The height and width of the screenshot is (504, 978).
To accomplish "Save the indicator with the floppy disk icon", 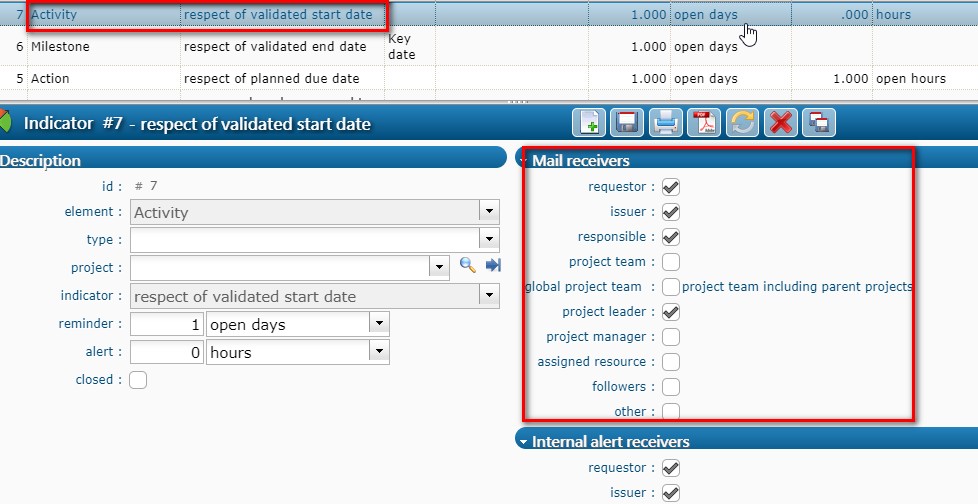I will [x=627, y=123].
